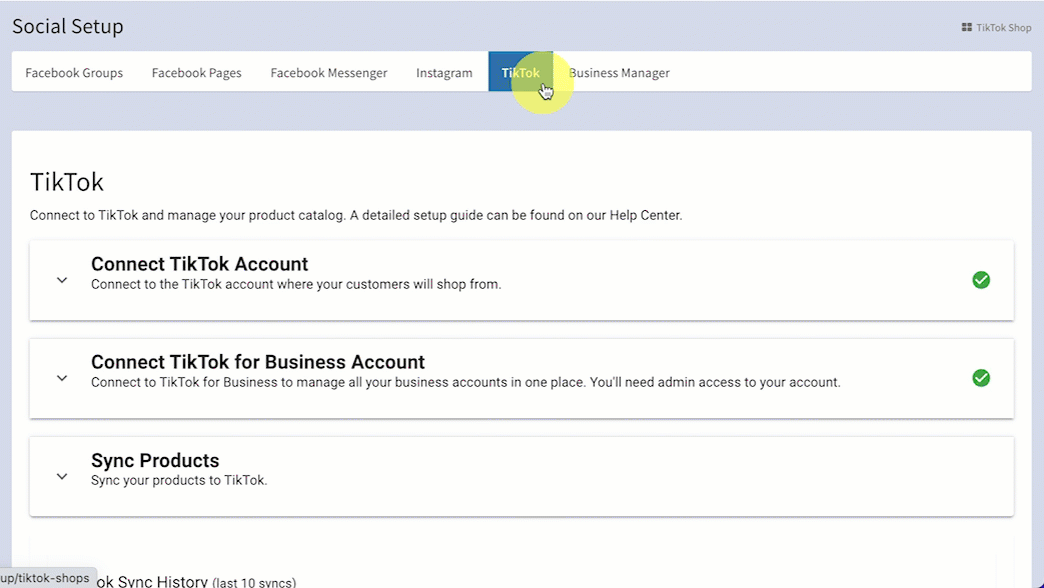Open the Facebook Pages tab
This screenshot has width=1044, height=588.
pos(196,73)
